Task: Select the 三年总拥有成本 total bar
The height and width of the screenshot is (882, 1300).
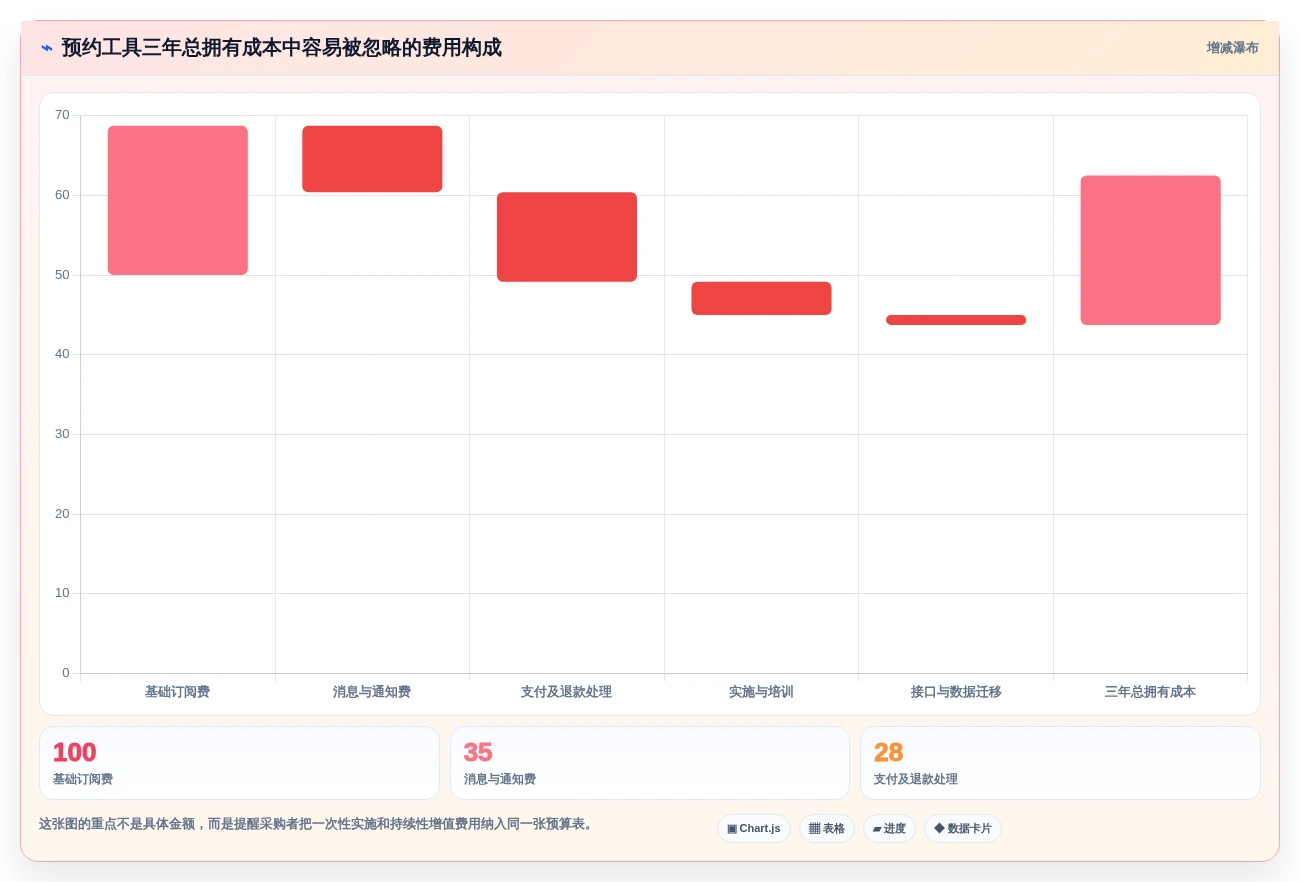Action: click(1151, 250)
